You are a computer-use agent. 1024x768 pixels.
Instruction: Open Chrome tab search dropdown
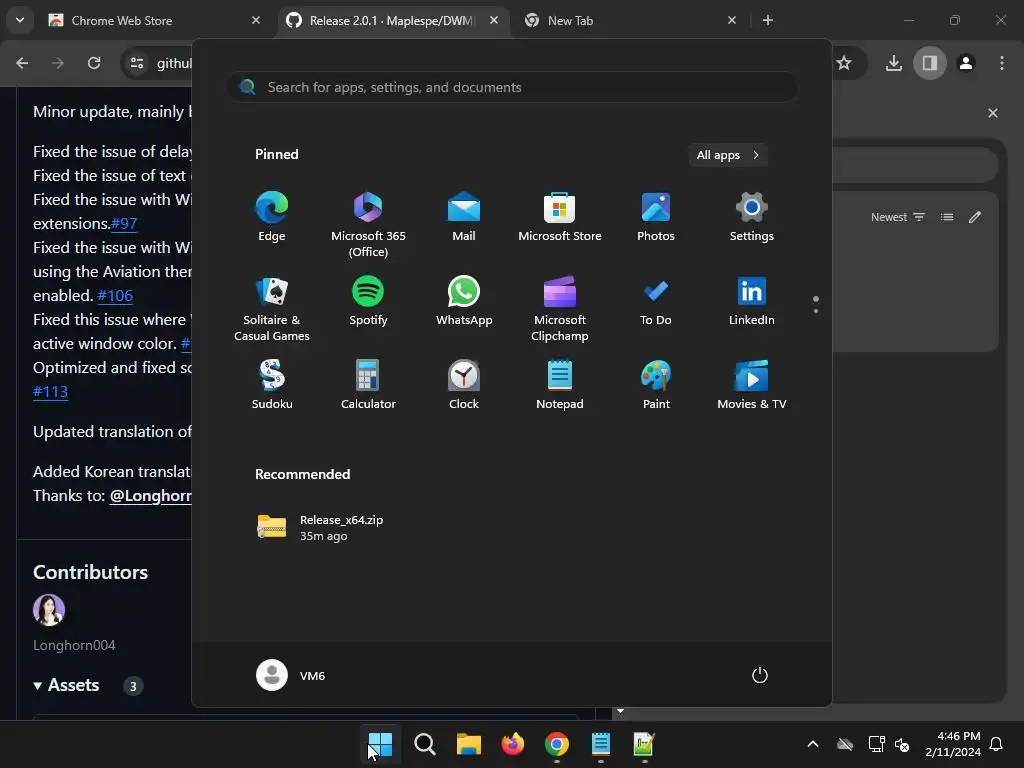tap(20, 20)
